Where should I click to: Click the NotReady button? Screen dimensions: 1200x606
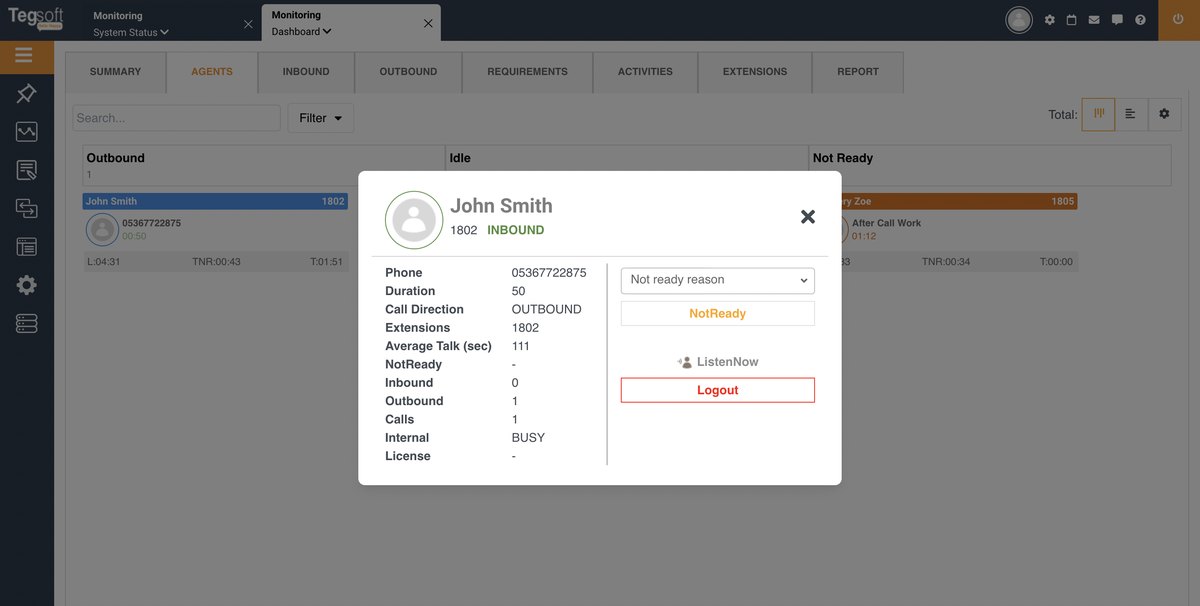[718, 314]
